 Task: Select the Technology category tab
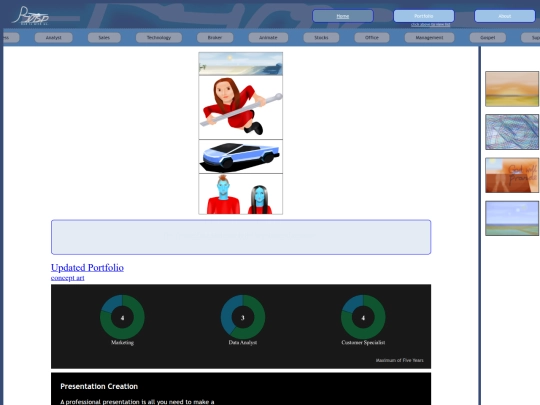tap(159, 38)
